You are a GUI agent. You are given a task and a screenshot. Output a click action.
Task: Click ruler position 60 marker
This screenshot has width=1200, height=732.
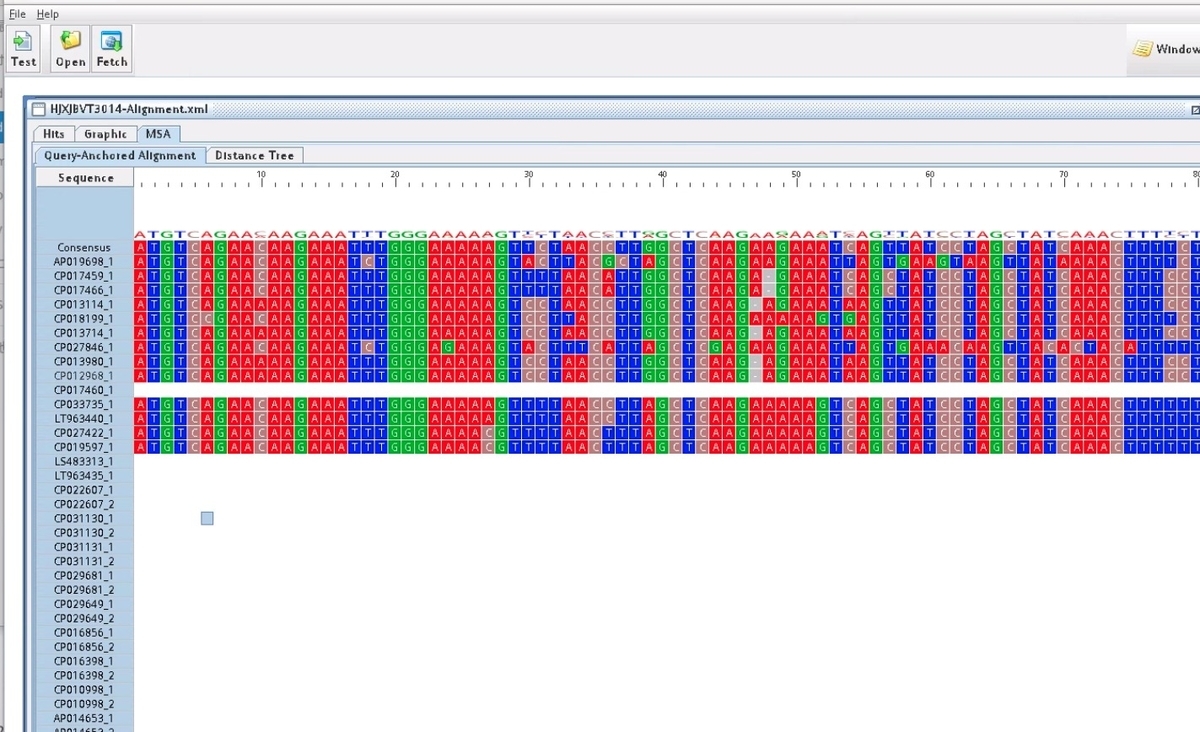(x=930, y=174)
